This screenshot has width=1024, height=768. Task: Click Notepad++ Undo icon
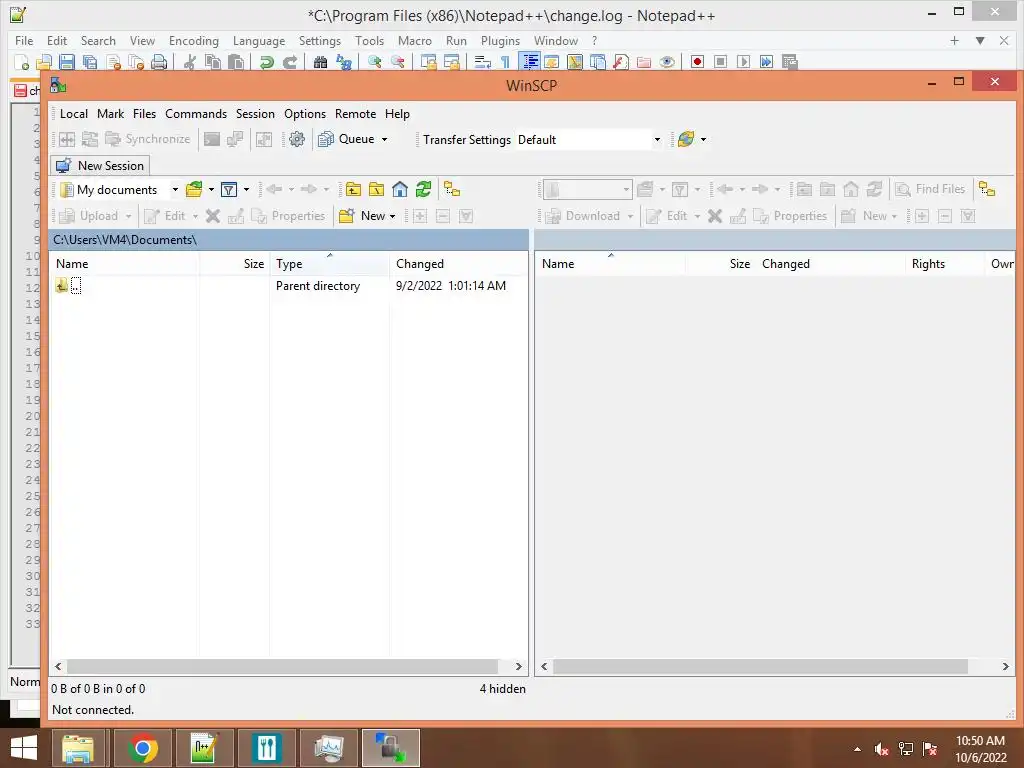click(266, 62)
